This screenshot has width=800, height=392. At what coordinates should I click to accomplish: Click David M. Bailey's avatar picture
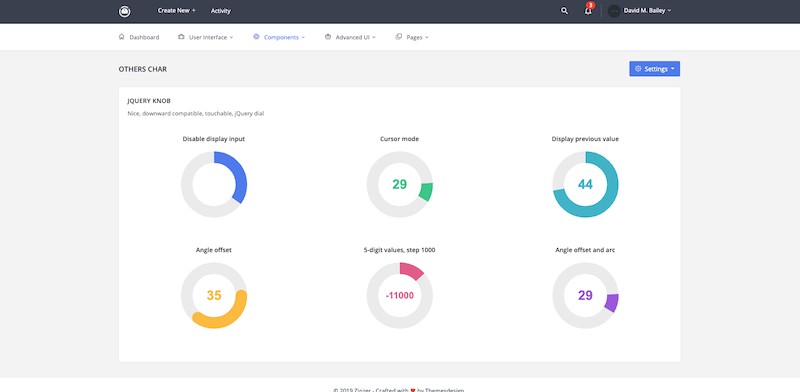click(x=614, y=11)
